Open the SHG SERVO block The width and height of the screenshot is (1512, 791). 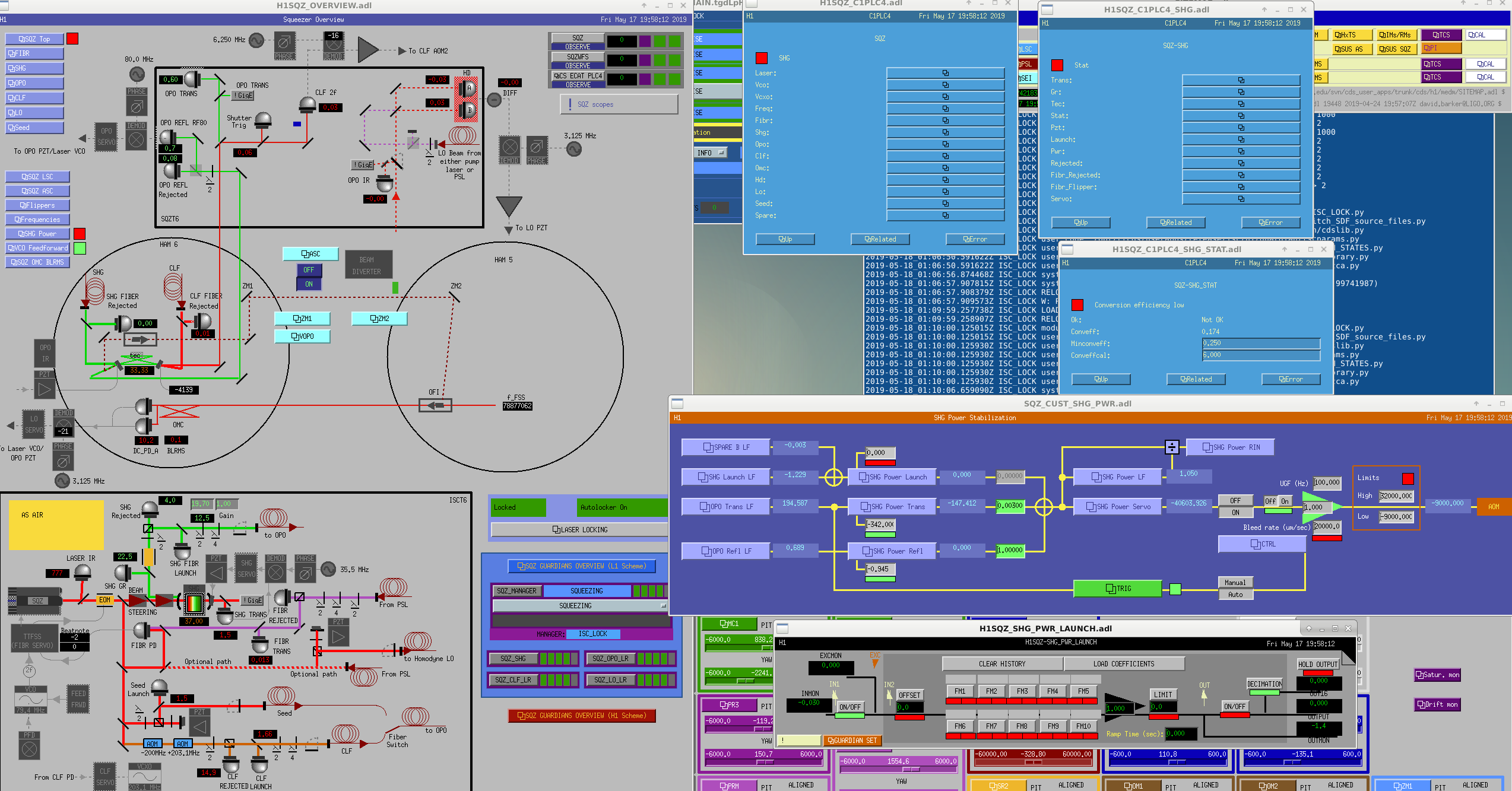246,568
